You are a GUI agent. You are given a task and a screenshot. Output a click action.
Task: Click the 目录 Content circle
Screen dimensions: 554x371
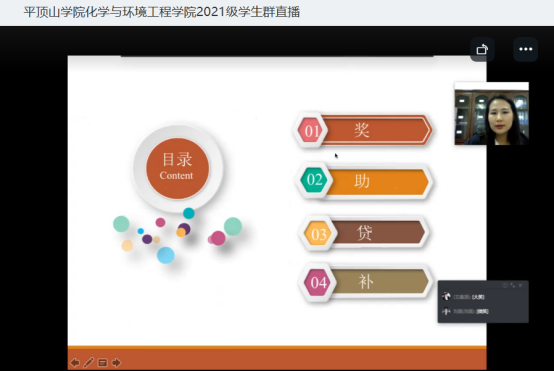point(177,169)
